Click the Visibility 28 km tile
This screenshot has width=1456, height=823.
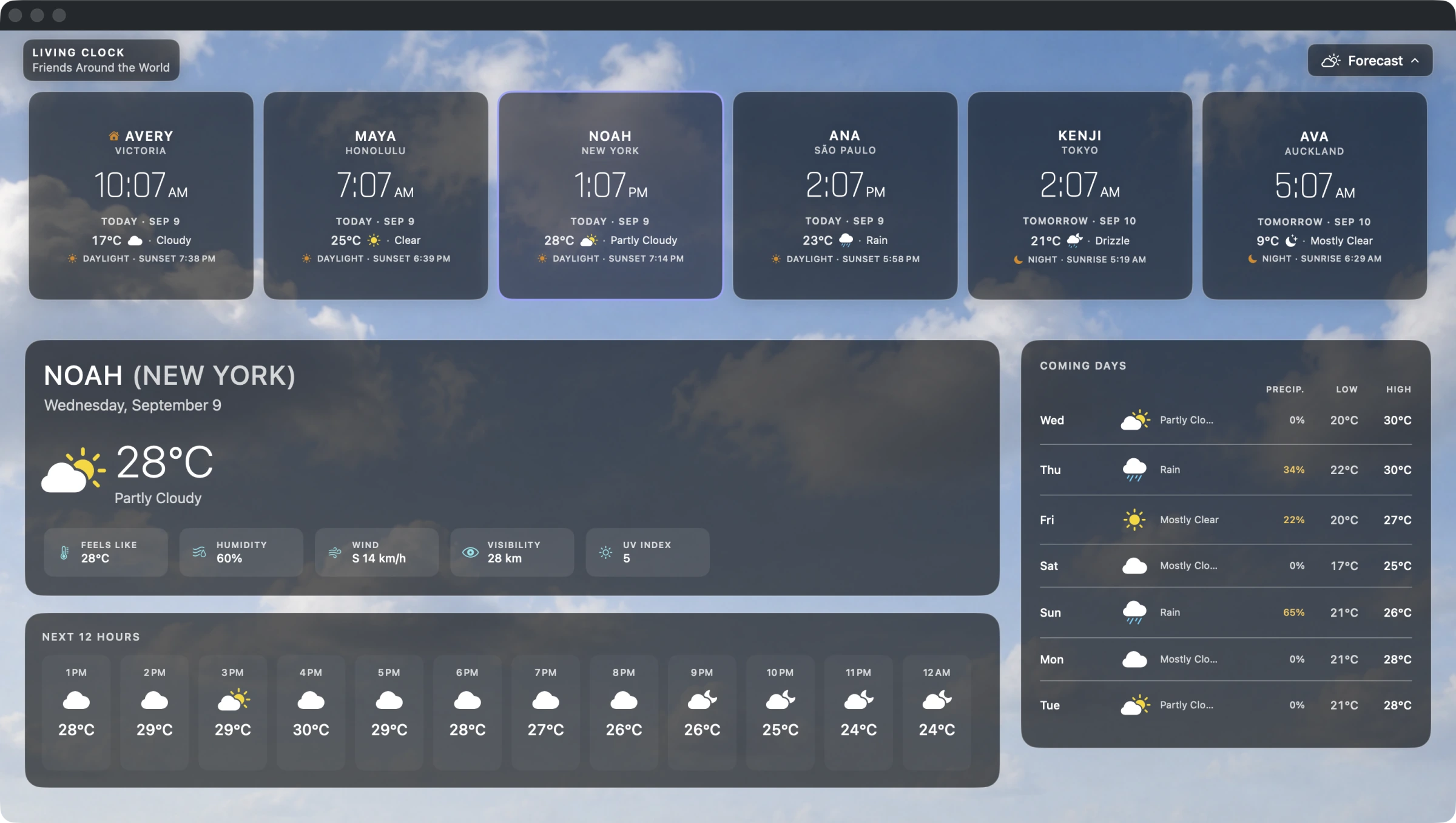tap(511, 552)
